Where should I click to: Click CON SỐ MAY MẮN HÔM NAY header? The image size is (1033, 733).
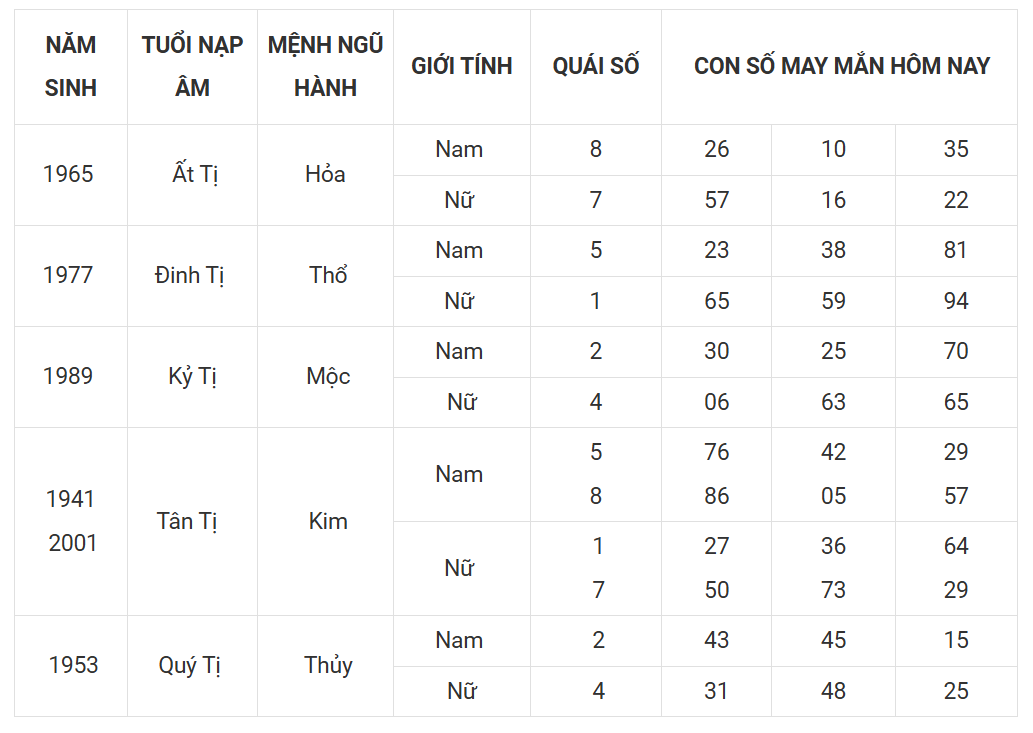tap(839, 67)
